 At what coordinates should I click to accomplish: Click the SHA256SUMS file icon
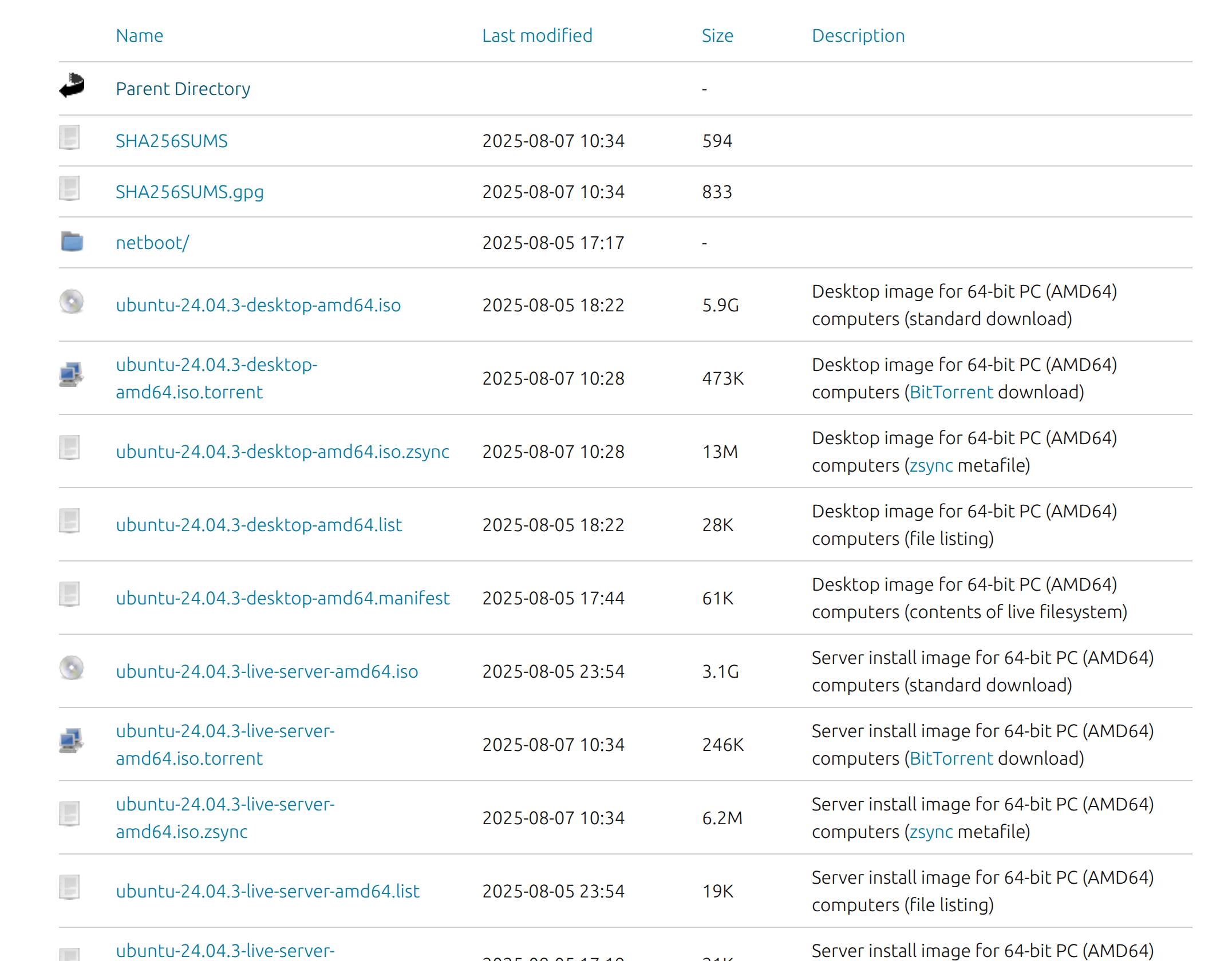coord(70,139)
